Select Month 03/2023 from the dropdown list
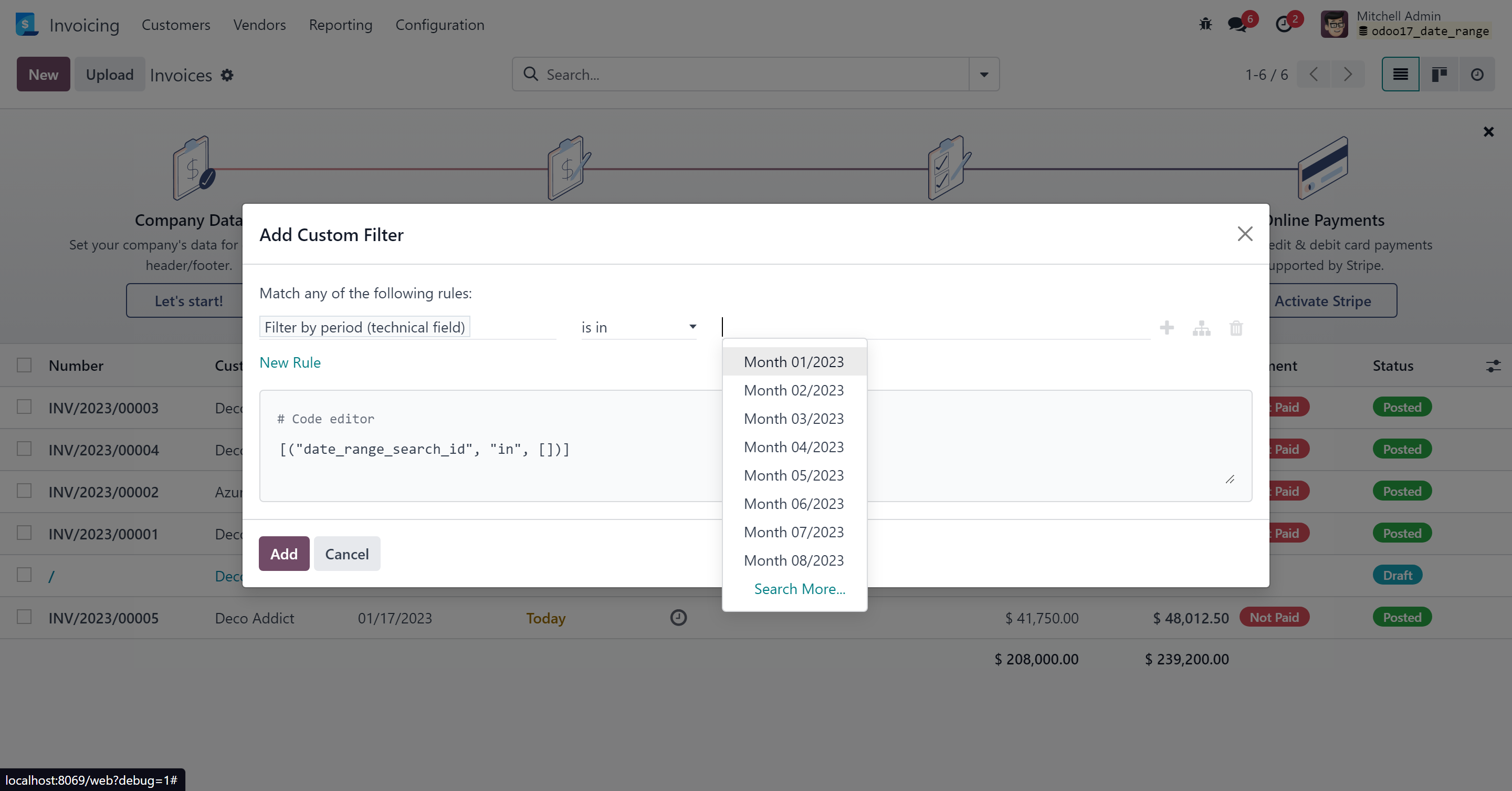This screenshot has height=791, width=1512. (794, 418)
